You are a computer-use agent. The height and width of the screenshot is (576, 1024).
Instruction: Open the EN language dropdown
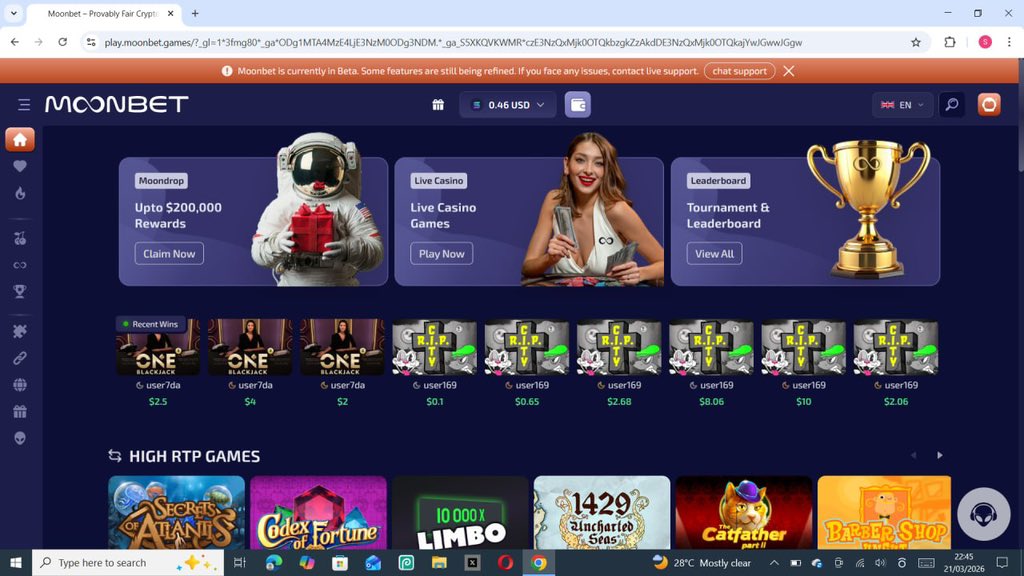coord(900,104)
